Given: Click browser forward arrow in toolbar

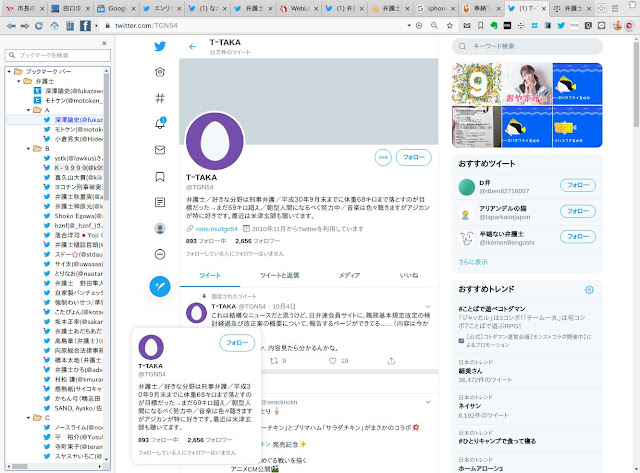Looking at the screenshot, I should click(25, 26).
